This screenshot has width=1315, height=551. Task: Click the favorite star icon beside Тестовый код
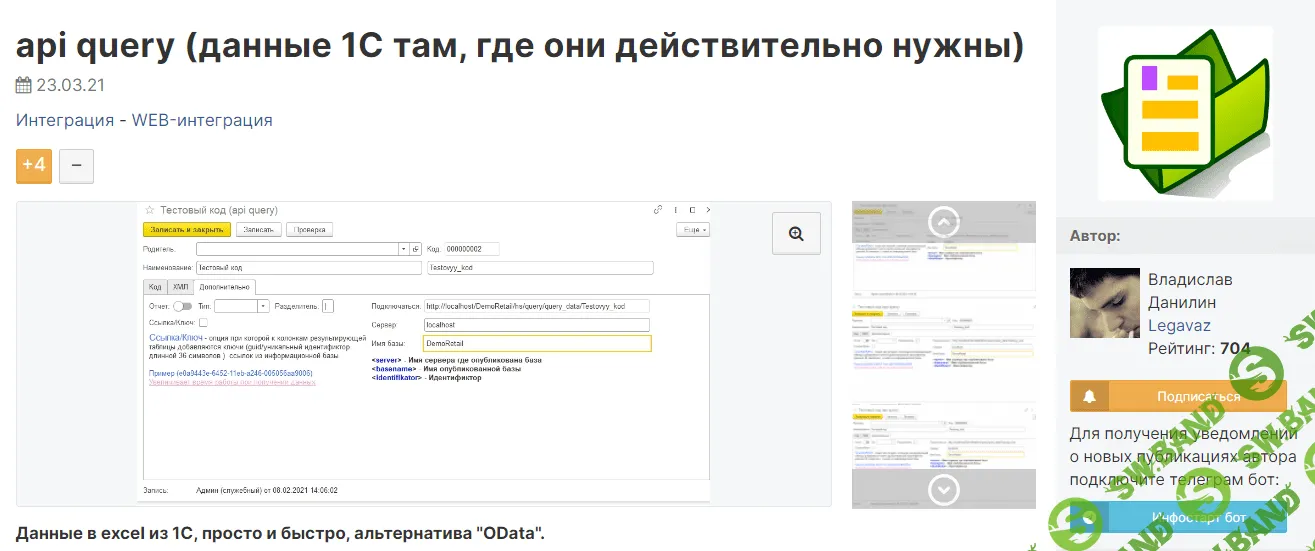coord(150,210)
